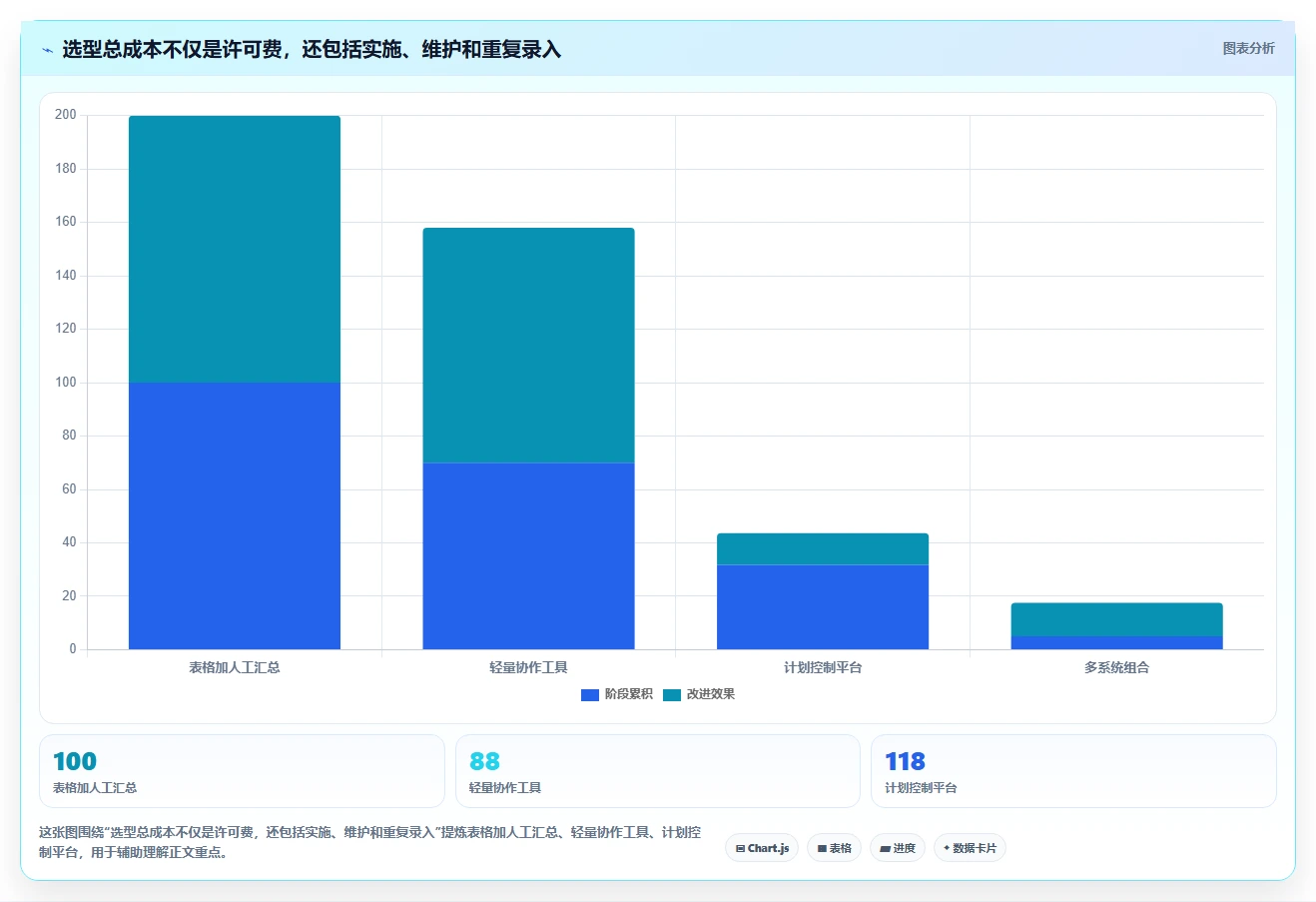Select the 88 轻量协作工具 stat card

(x=657, y=771)
